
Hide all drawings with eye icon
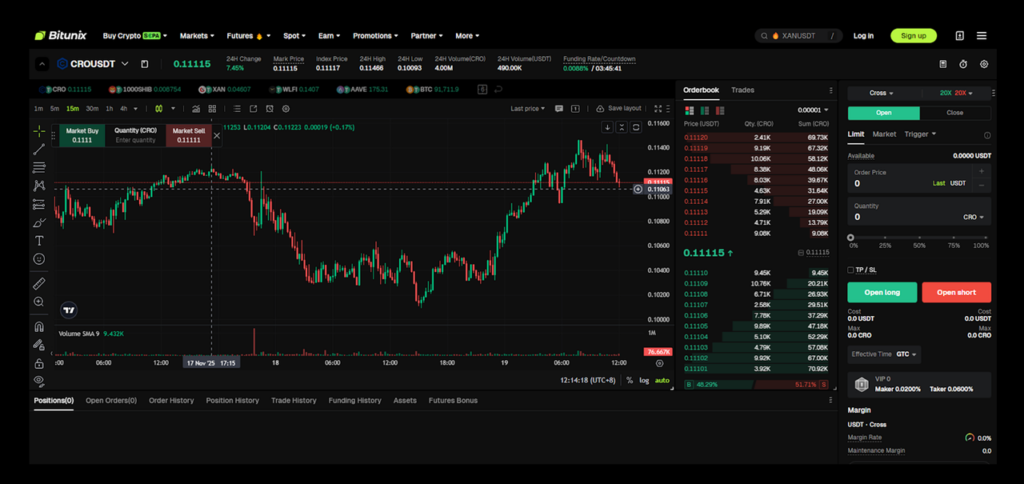pyautogui.click(x=39, y=379)
